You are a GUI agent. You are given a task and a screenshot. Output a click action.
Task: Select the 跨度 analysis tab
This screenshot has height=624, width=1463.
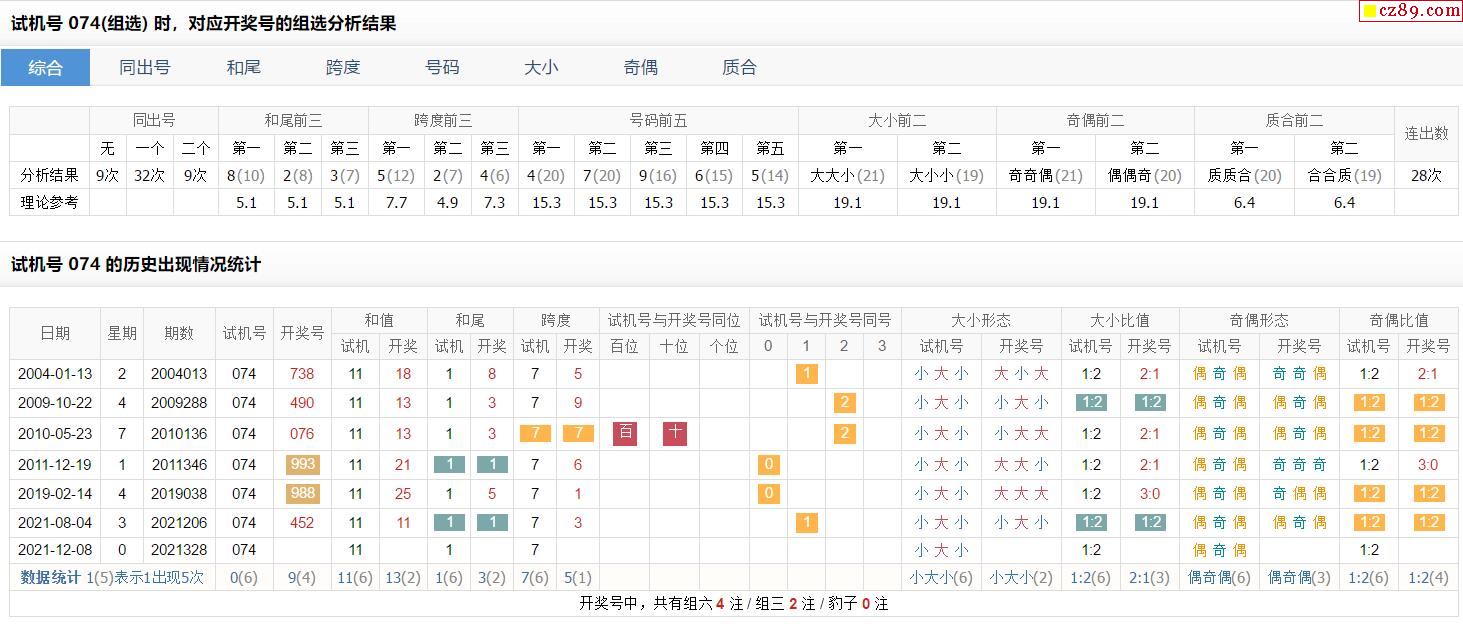point(342,68)
